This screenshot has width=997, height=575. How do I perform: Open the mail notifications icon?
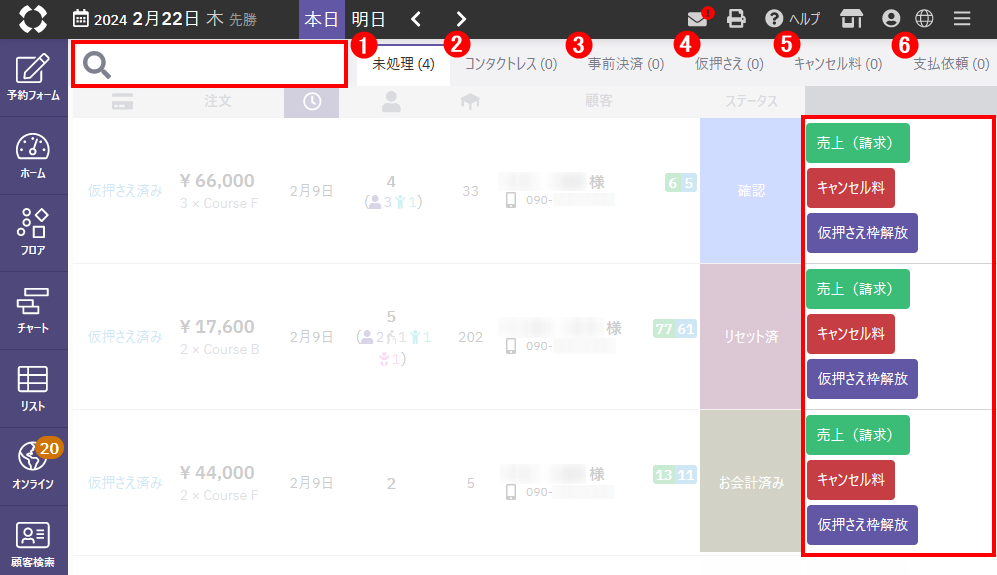(x=697, y=18)
